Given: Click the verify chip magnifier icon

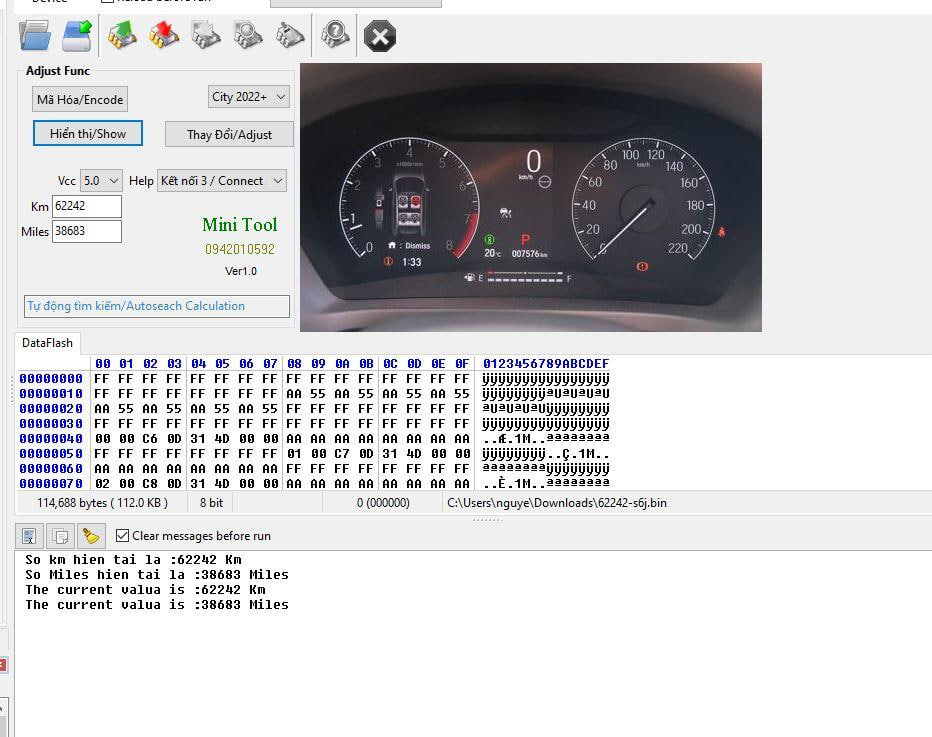Looking at the screenshot, I should (x=248, y=37).
